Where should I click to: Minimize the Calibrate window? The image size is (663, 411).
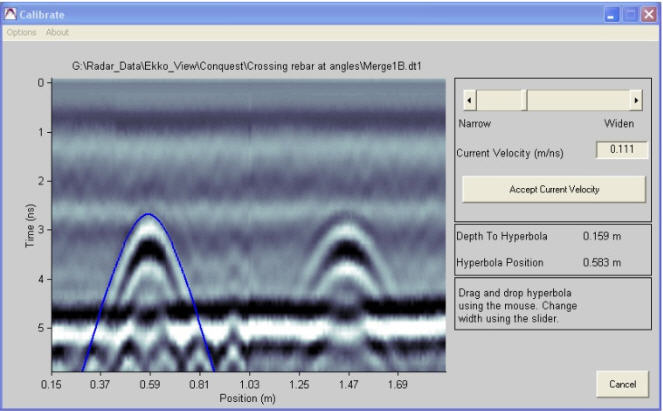pos(611,15)
